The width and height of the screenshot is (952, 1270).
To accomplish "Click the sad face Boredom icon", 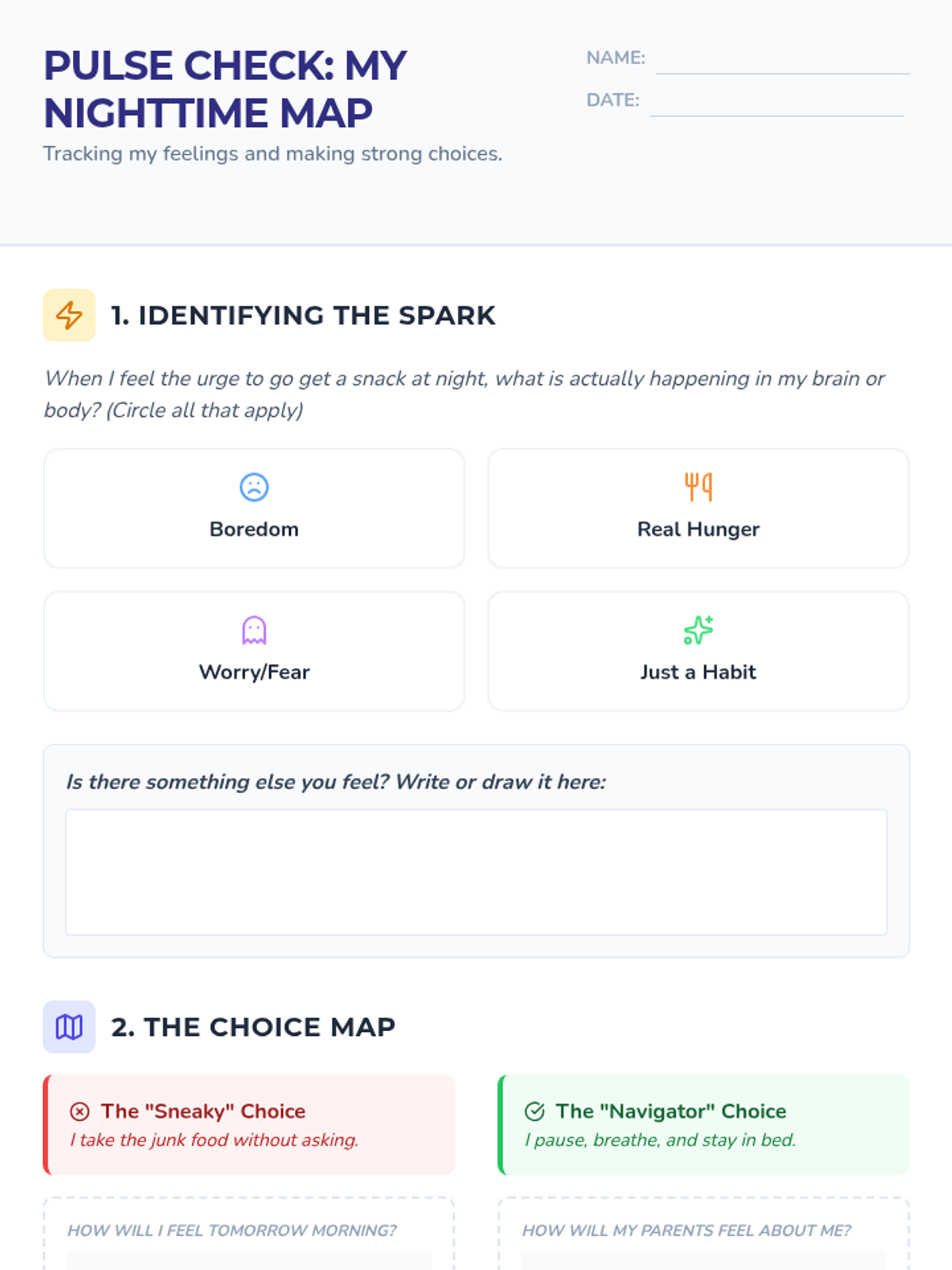I will click(254, 487).
